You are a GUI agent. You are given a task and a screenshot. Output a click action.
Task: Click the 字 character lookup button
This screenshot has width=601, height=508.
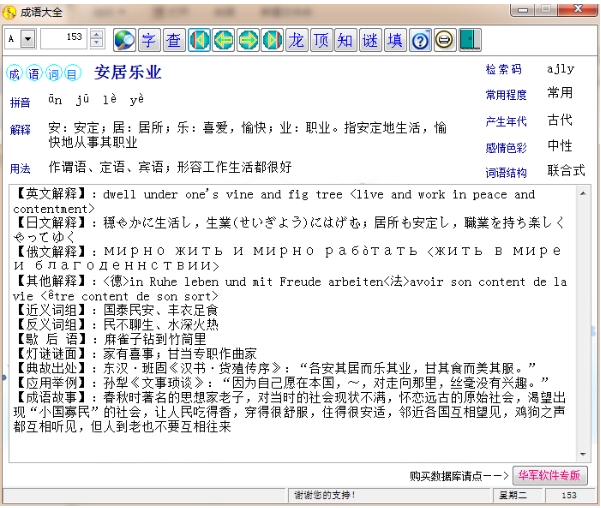coord(149,40)
